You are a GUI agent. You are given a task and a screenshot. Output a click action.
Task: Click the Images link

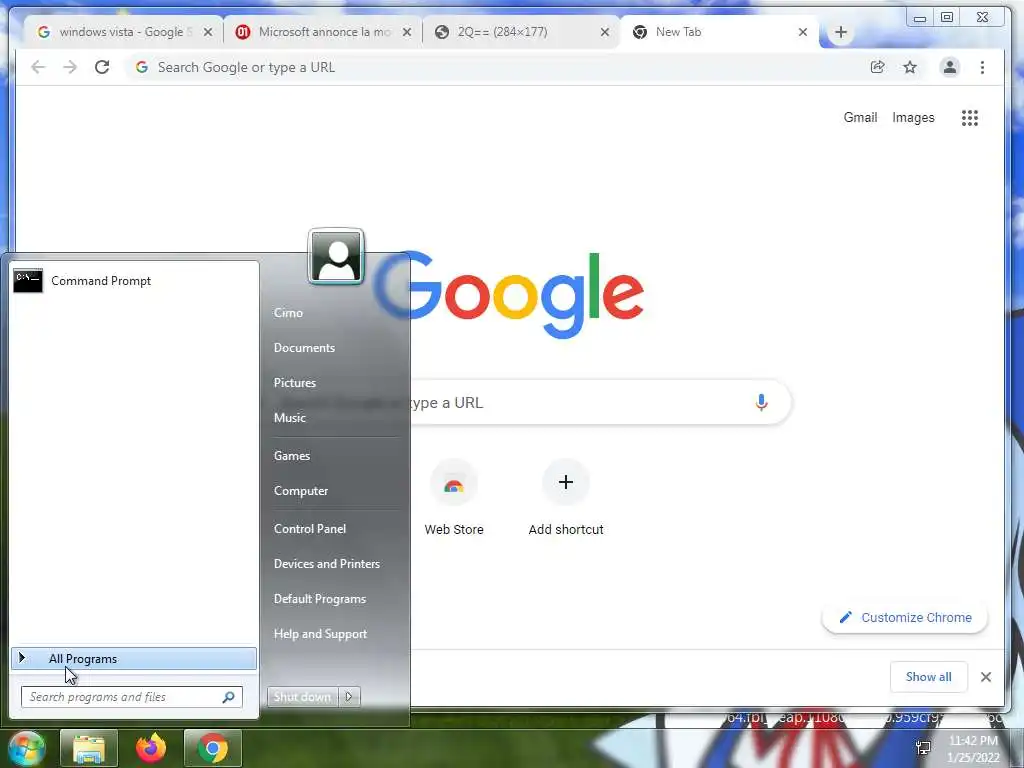[x=913, y=118]
